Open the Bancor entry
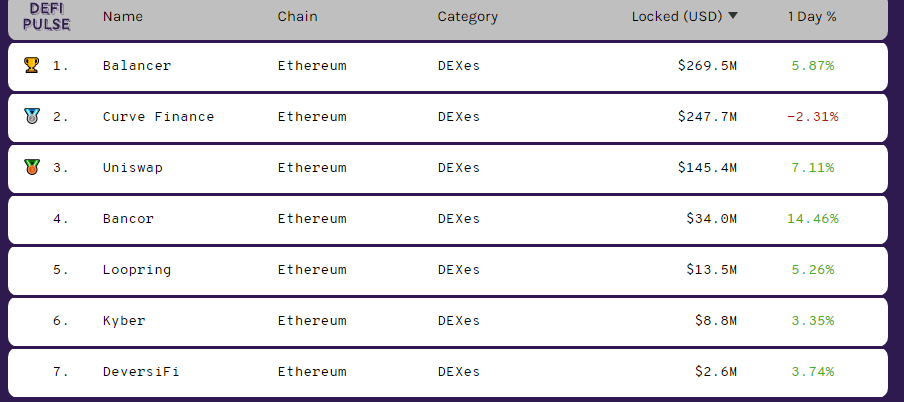Screen dimensions: 904x402 pyautogui.click(x=129, y=219)
